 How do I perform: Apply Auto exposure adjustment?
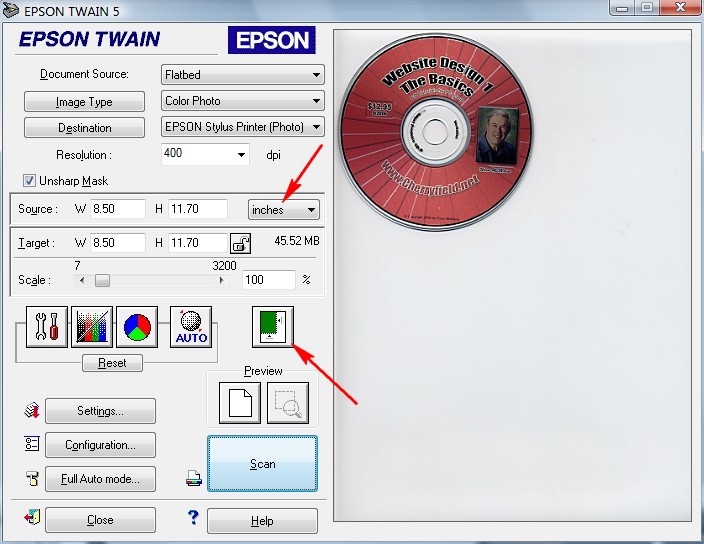click(191, 327)
